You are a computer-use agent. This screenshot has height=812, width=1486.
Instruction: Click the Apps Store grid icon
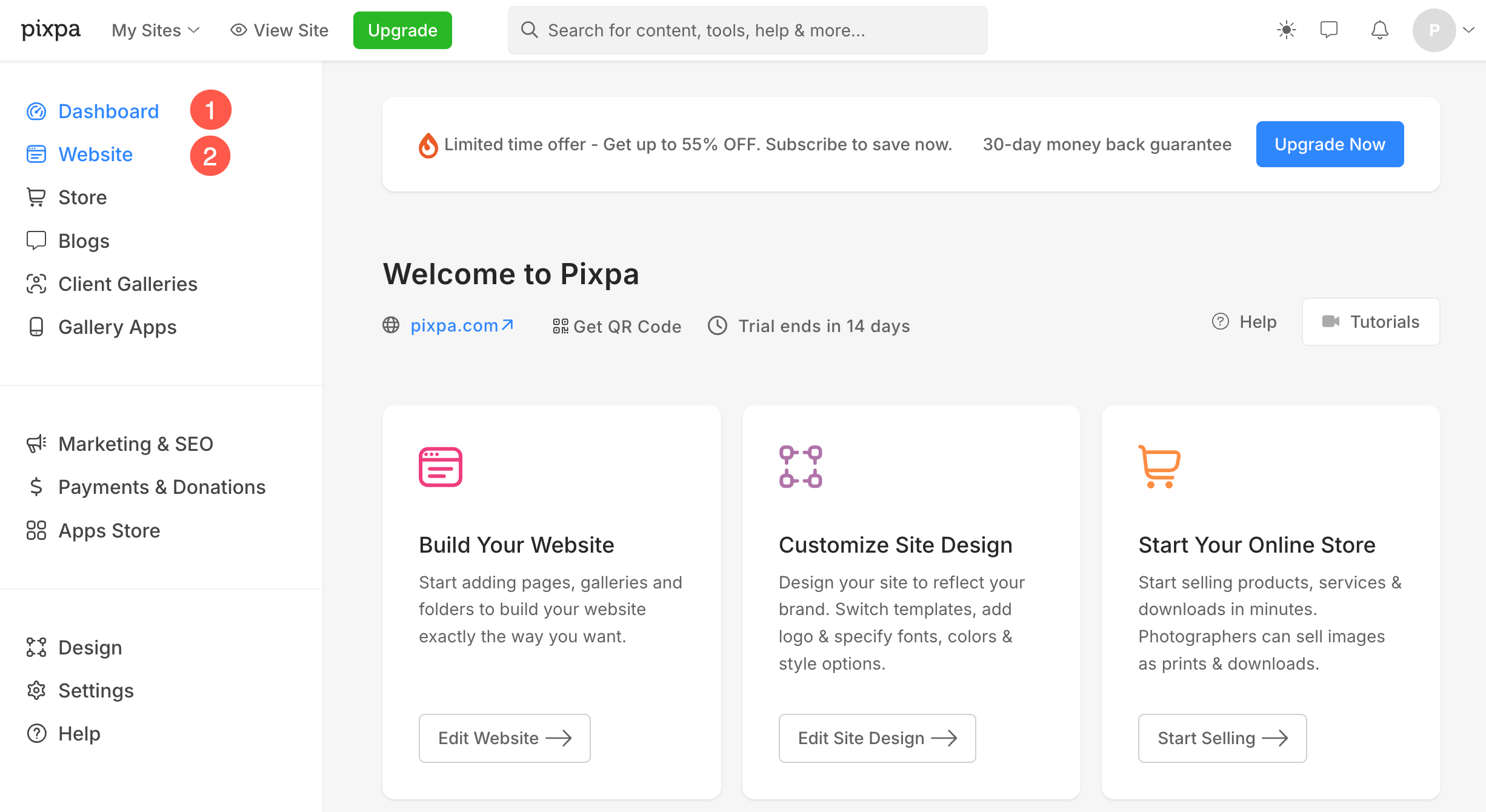point(36,530)
